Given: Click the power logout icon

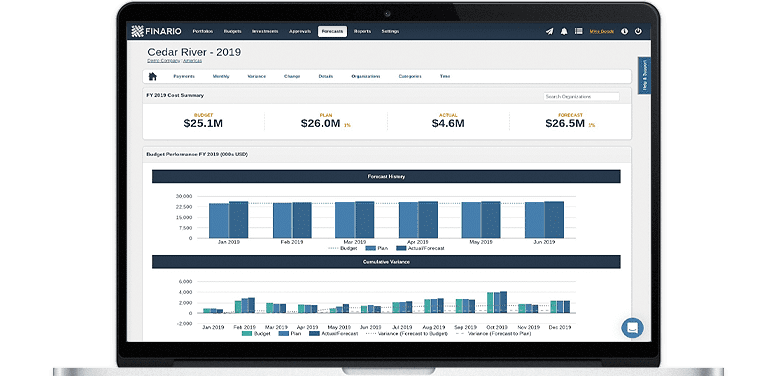Looking at the screenshot, I should (x=638, y=31).
